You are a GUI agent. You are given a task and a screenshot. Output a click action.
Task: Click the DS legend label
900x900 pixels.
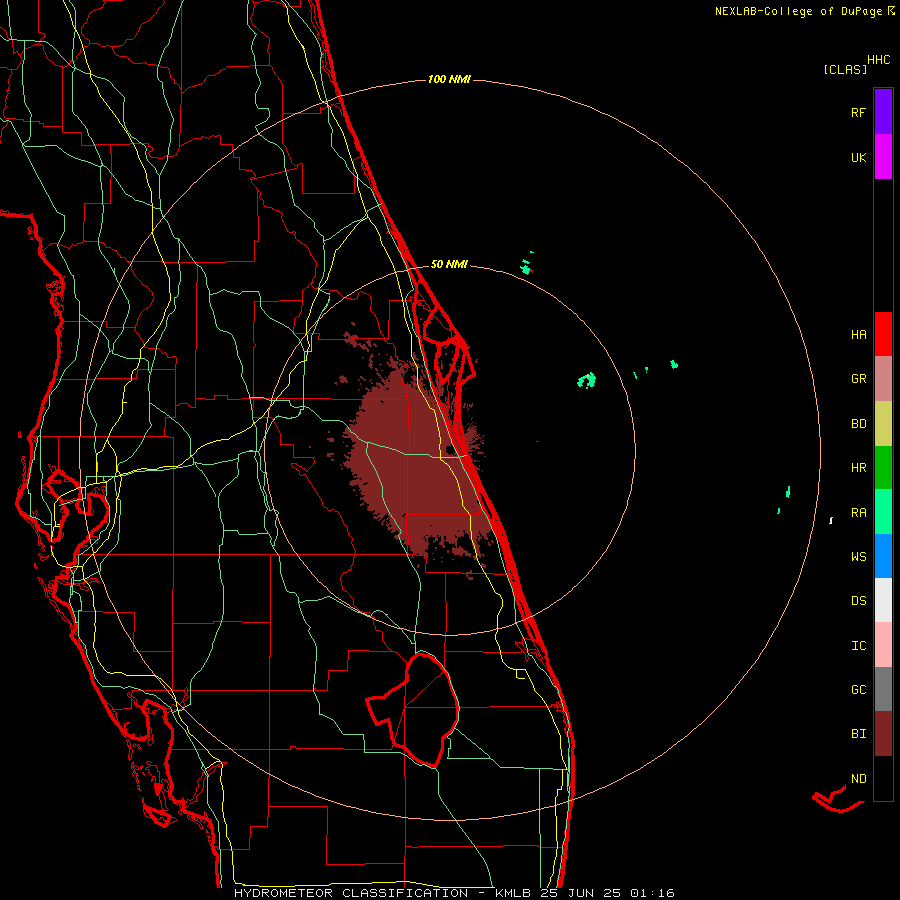click(858, 601)
